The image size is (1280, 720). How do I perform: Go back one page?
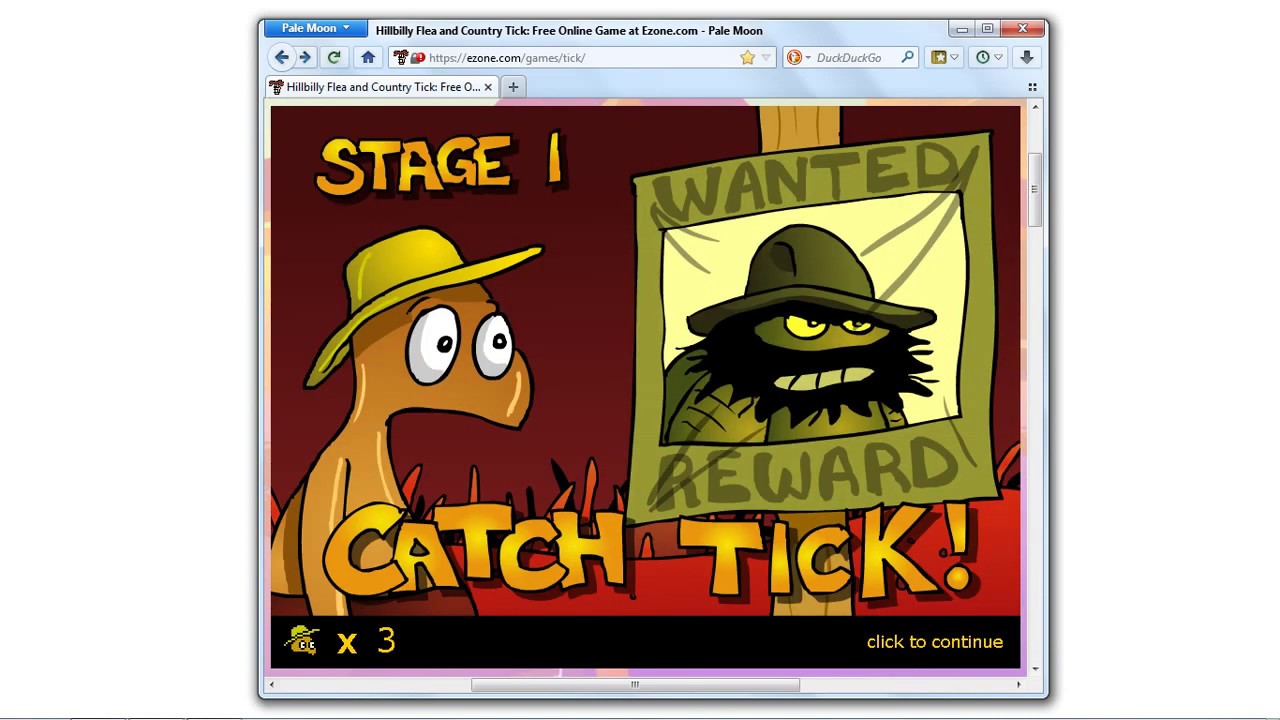pos(282,57)
